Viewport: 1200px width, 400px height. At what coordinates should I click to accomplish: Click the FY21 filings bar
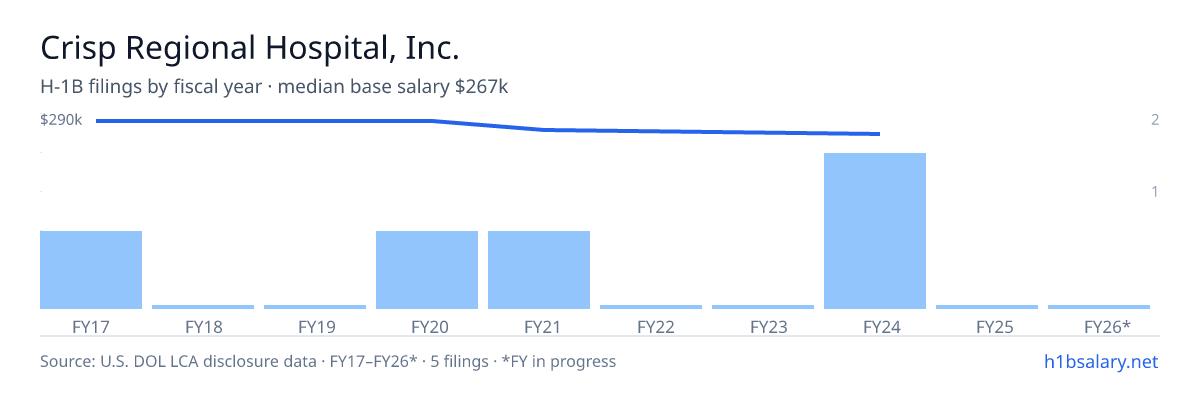pos(539,270)
